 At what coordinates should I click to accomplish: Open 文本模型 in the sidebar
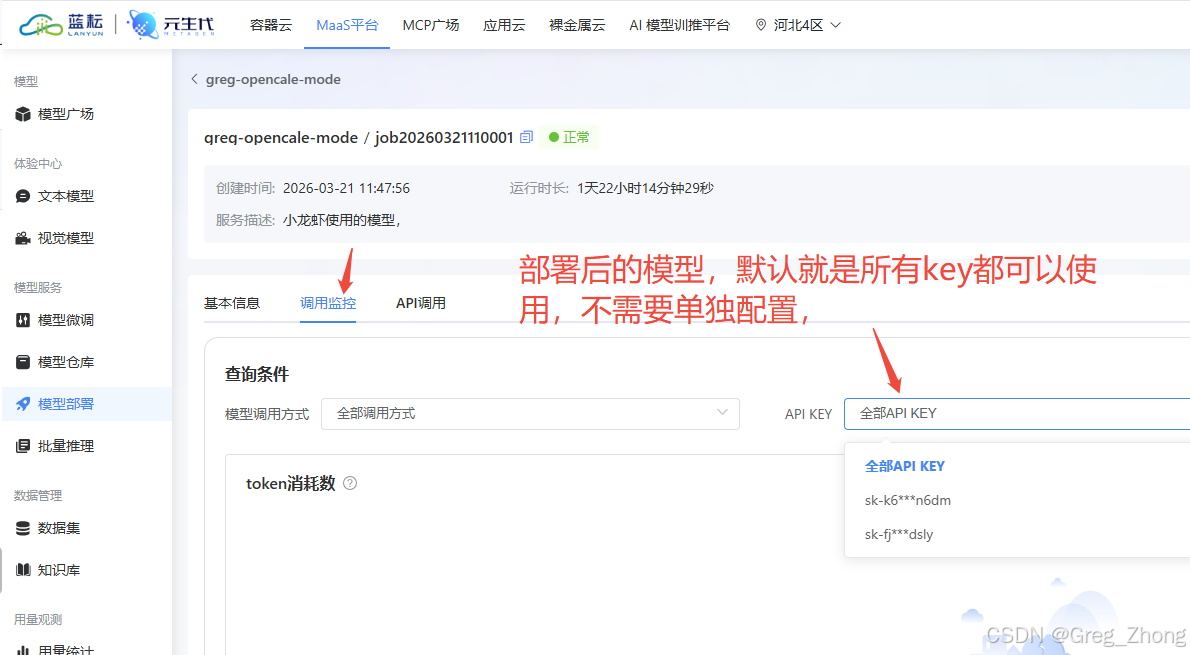click(66, 196)
